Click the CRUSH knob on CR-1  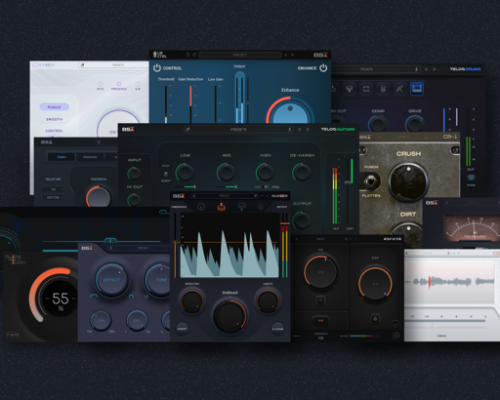point(409,182)
